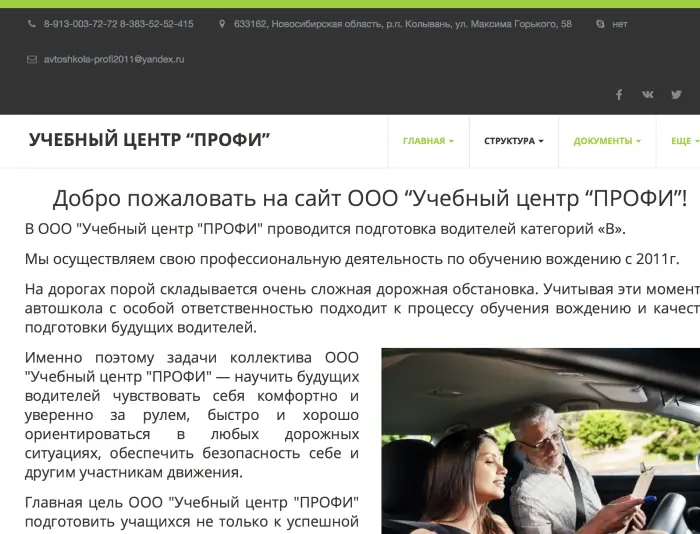The width and height of the screenshot is (700, 534).
Task: Click the Skype icon in top bar
Action: 599,23
